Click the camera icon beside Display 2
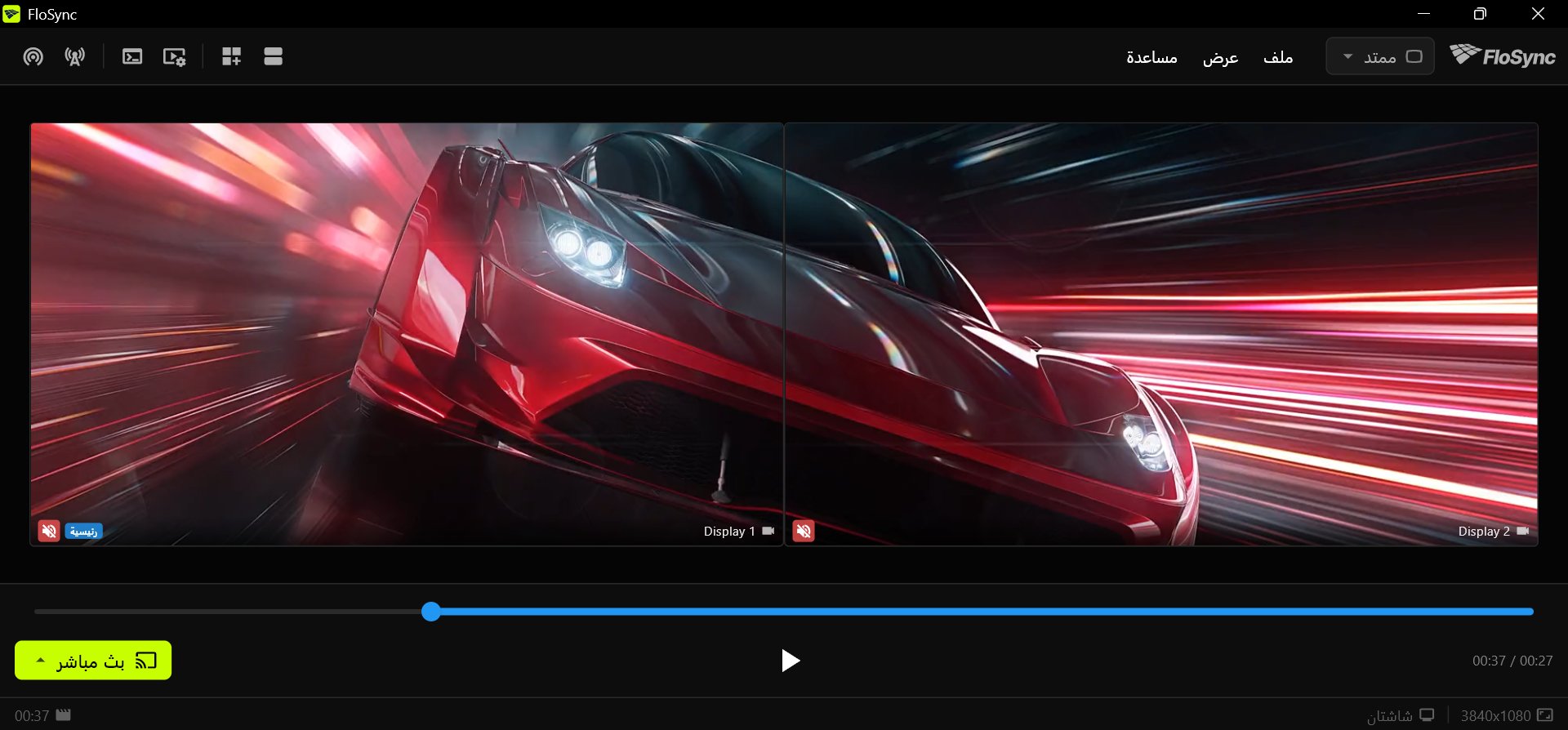The width and height of the screenshot is (1568, 730). (x=1523, y=531)
